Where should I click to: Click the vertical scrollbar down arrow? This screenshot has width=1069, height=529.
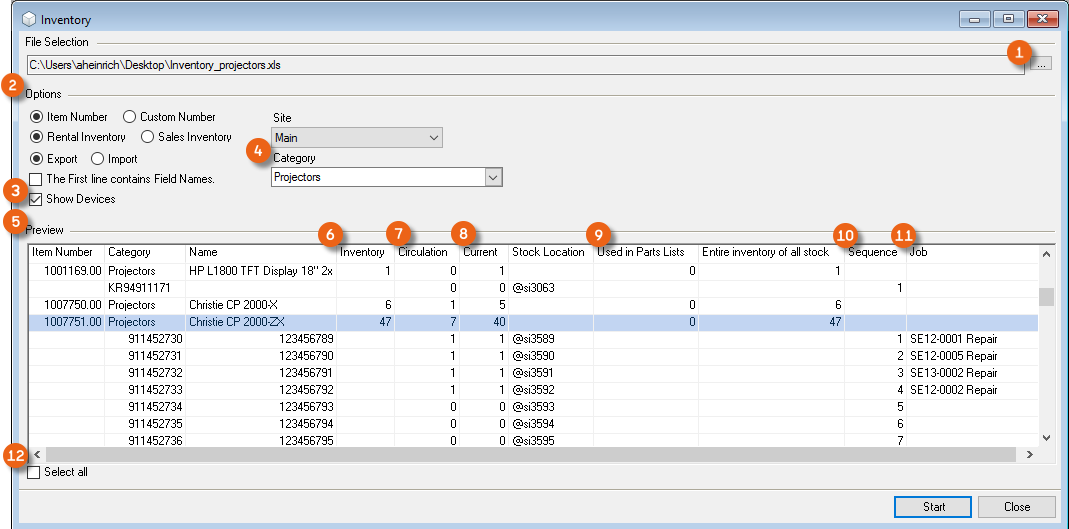1046,438
